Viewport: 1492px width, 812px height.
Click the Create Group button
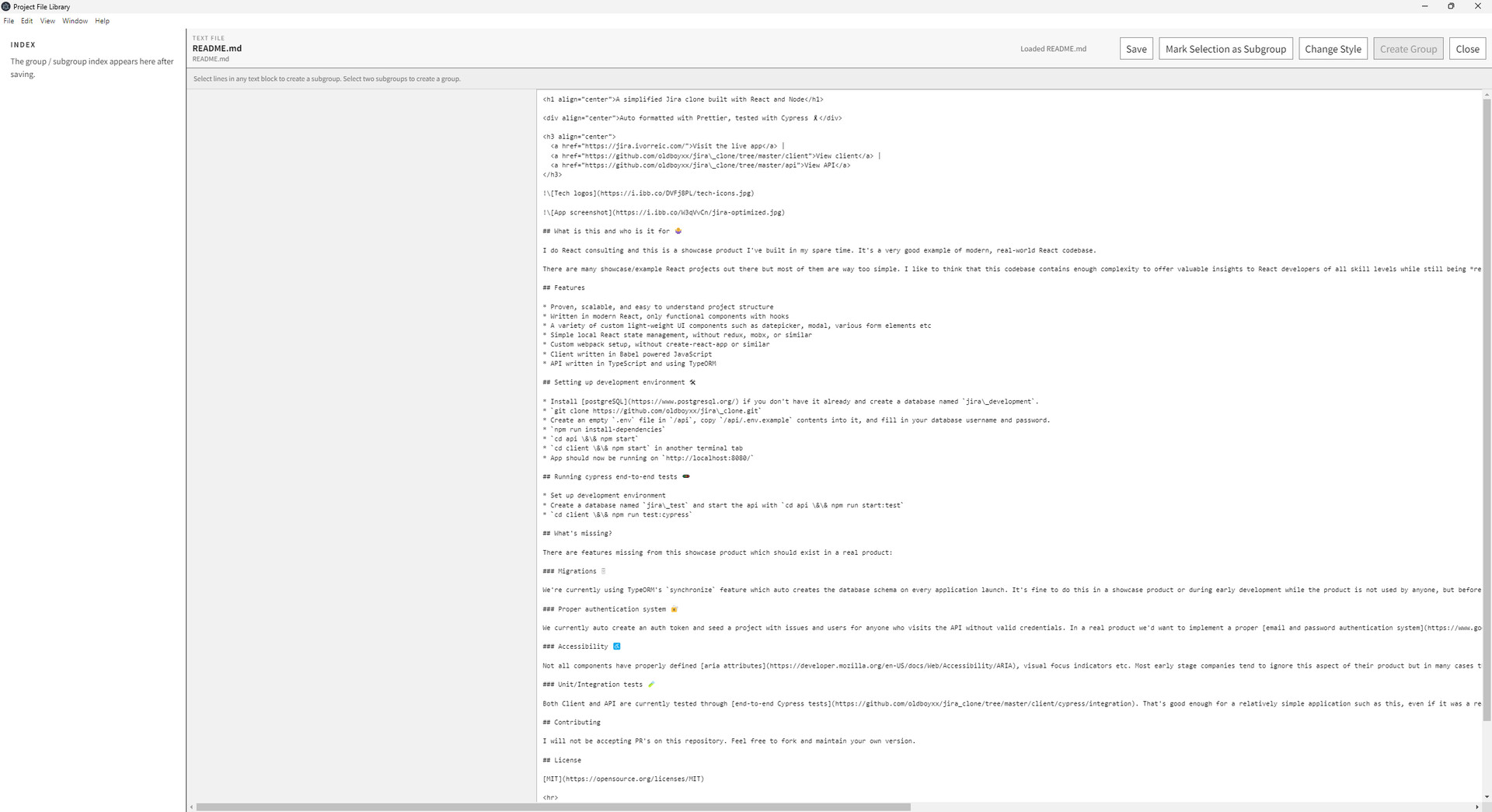click(x=1408, y=49)
